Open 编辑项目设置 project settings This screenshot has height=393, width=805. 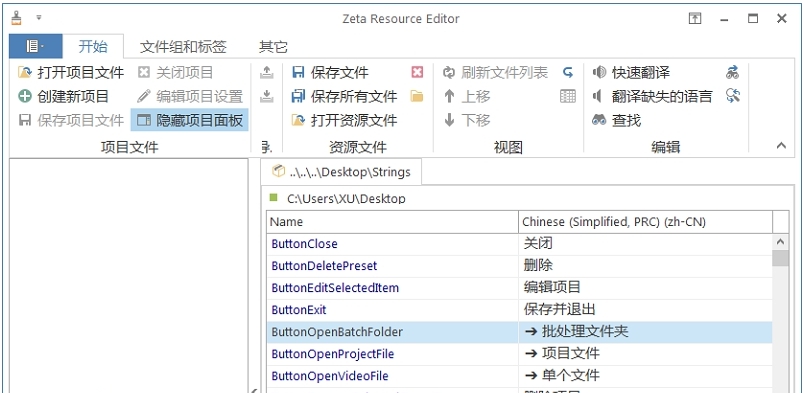[190, 96]
